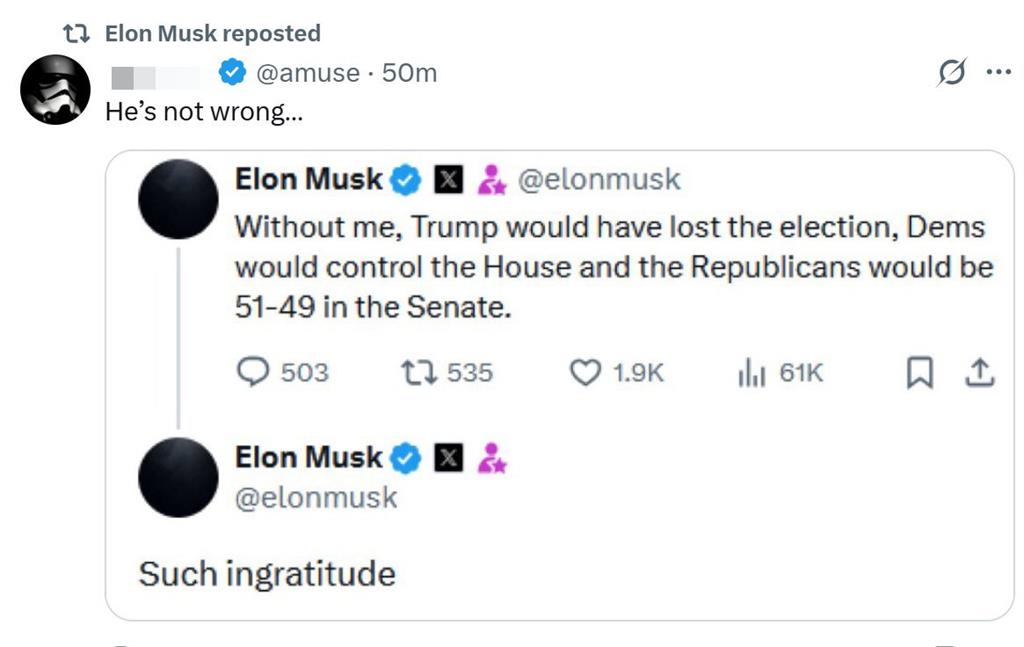Screen dimensions: 1024x647
Task: Click the reply comment icon showing 503
Action: coord(252,372)
